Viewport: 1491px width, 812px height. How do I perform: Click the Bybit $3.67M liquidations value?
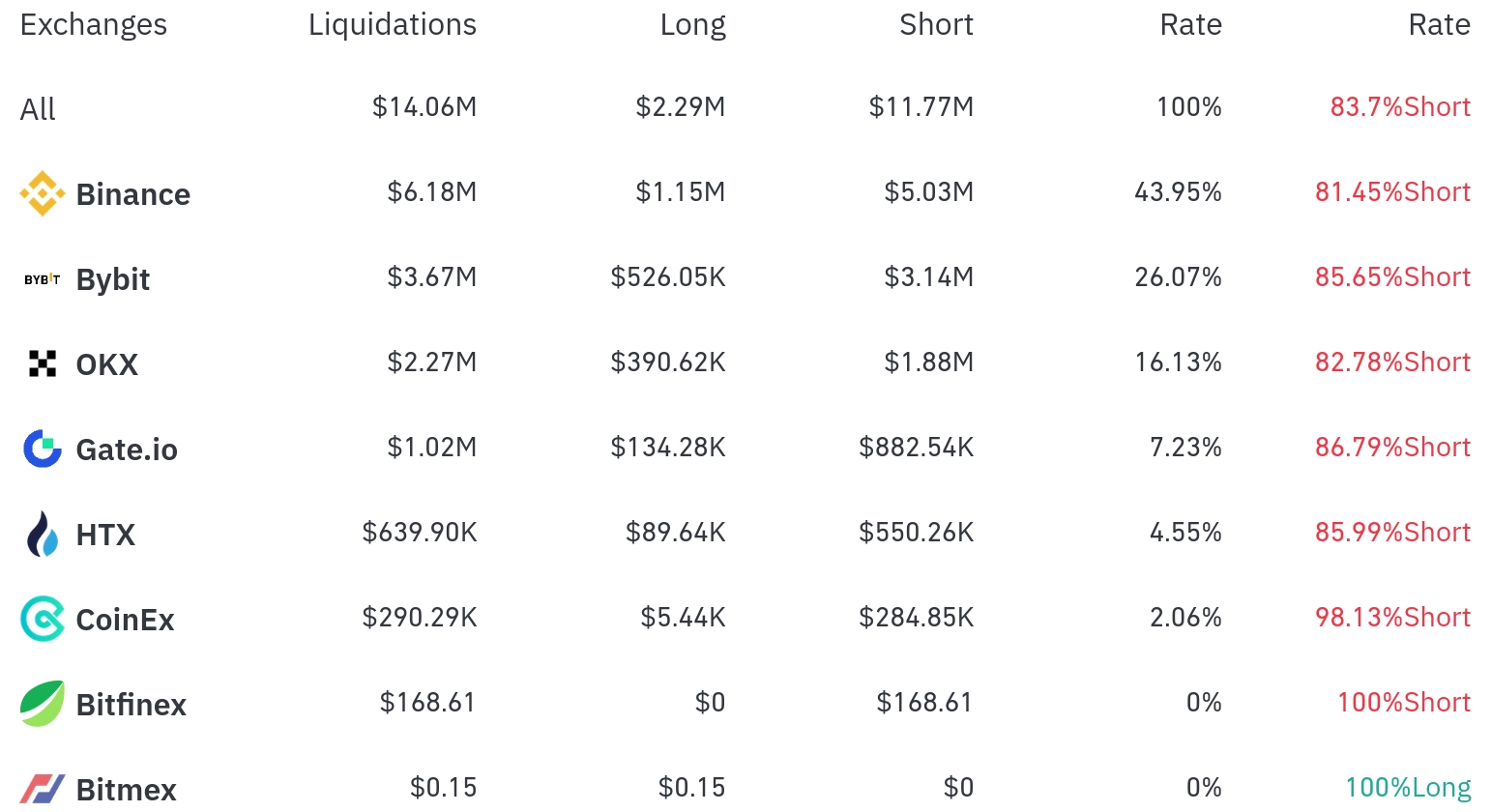432,277
